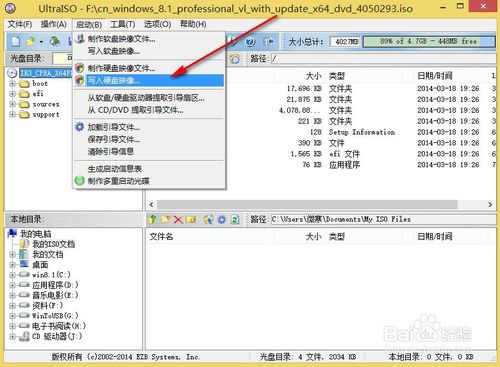Click the gear icon beside 加载引导文件

click(x=79, y=127)
